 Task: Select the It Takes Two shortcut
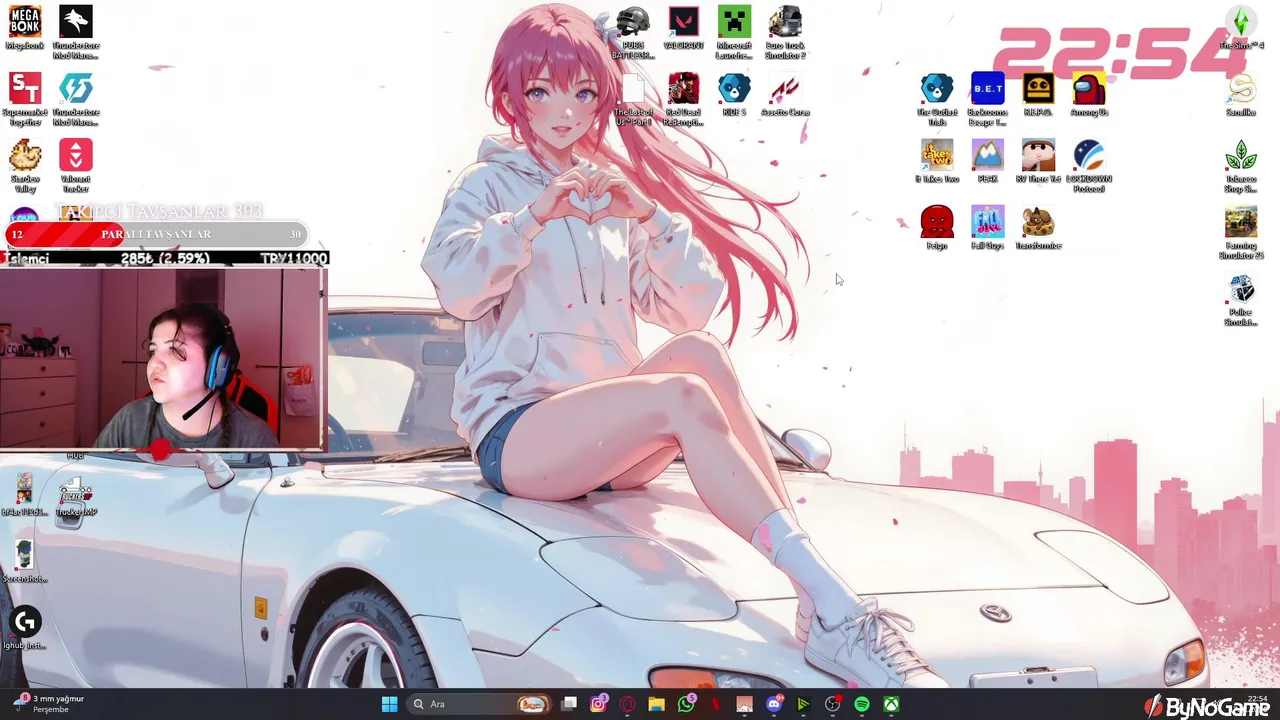(x=937, y=161)
